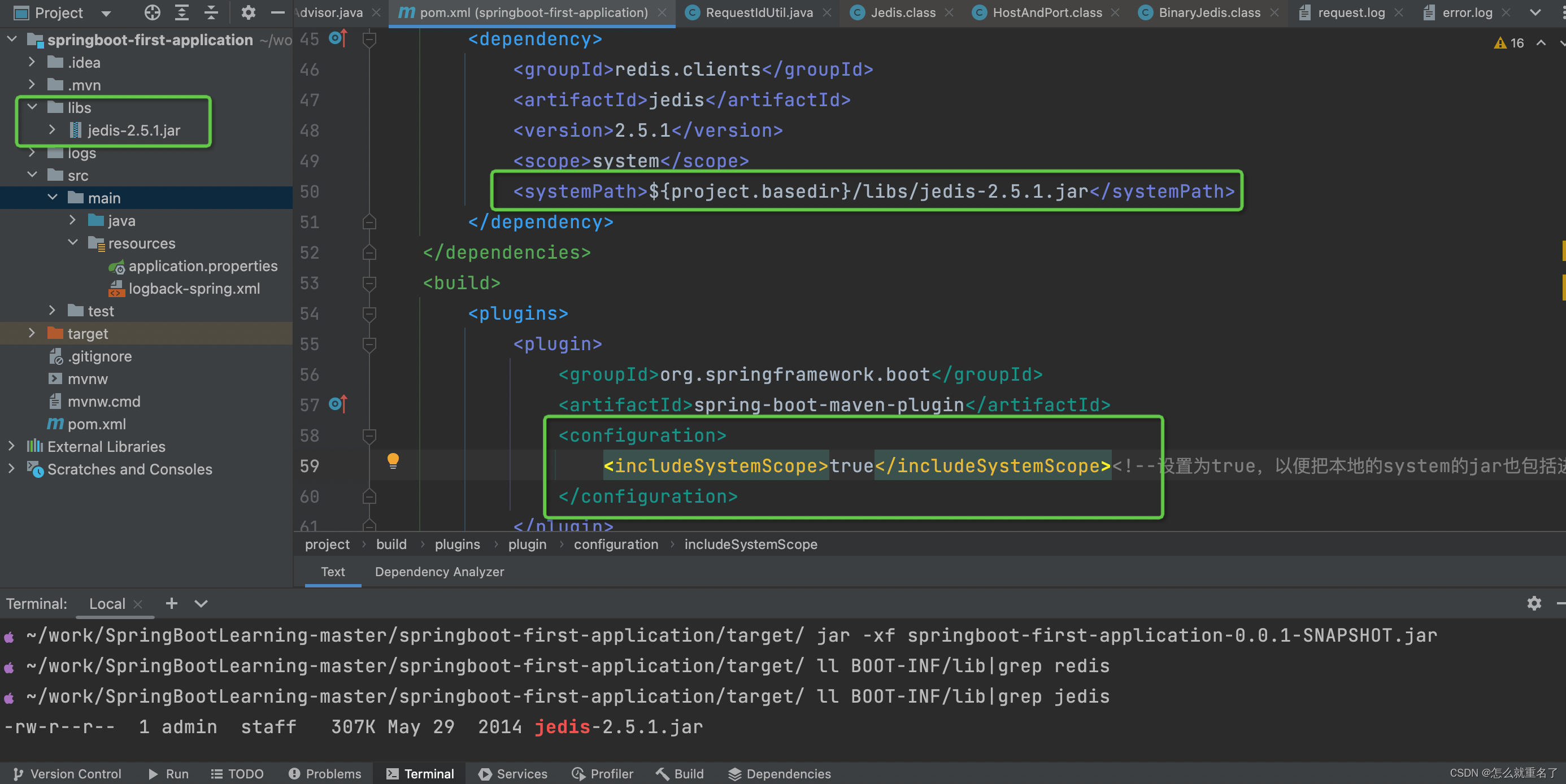Expand the src directory tree item
The width and height of the screenshot is (1566, 784).
coord(34,174)
